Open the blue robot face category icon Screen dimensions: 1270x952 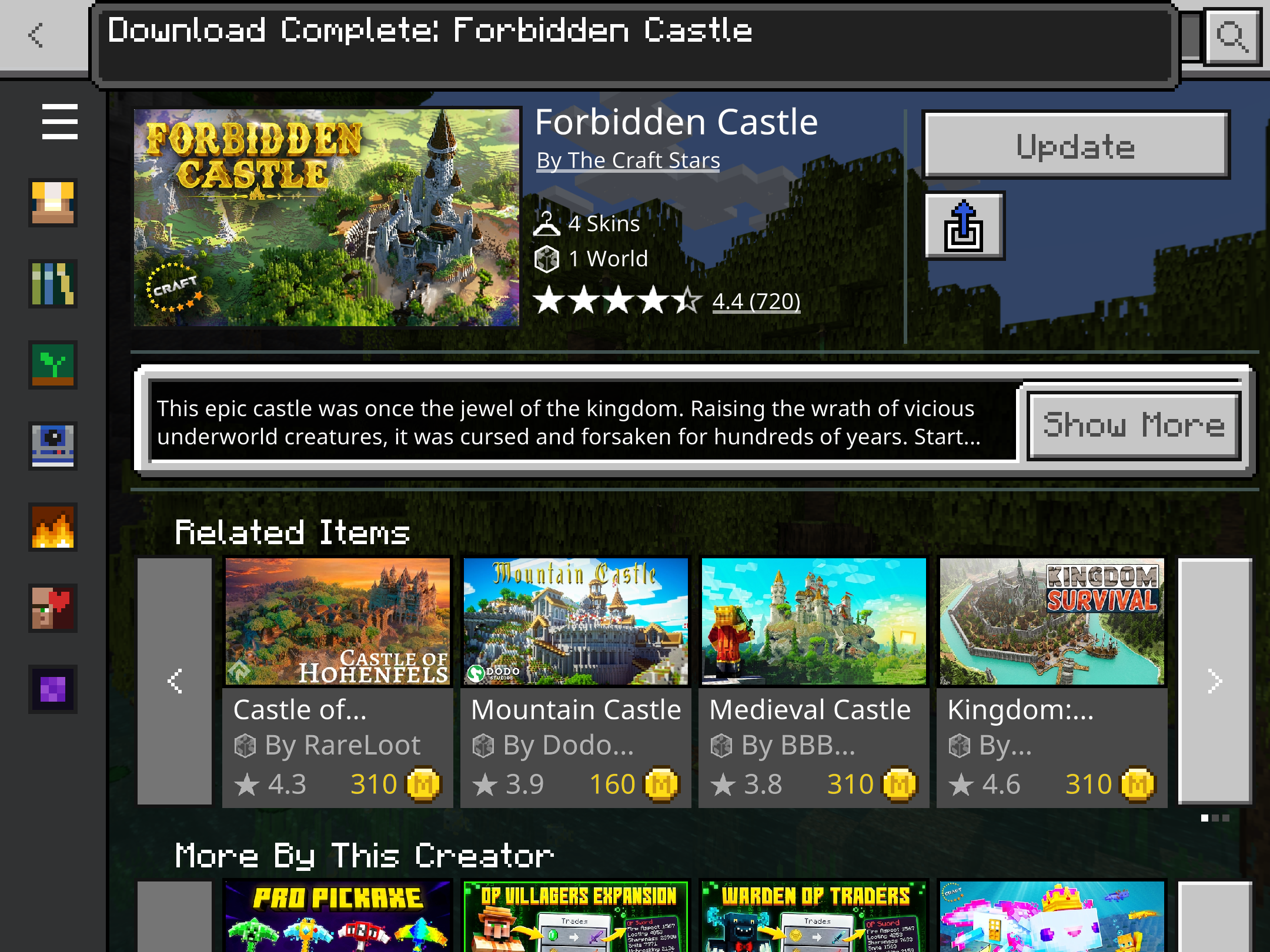tap(53, 446)
